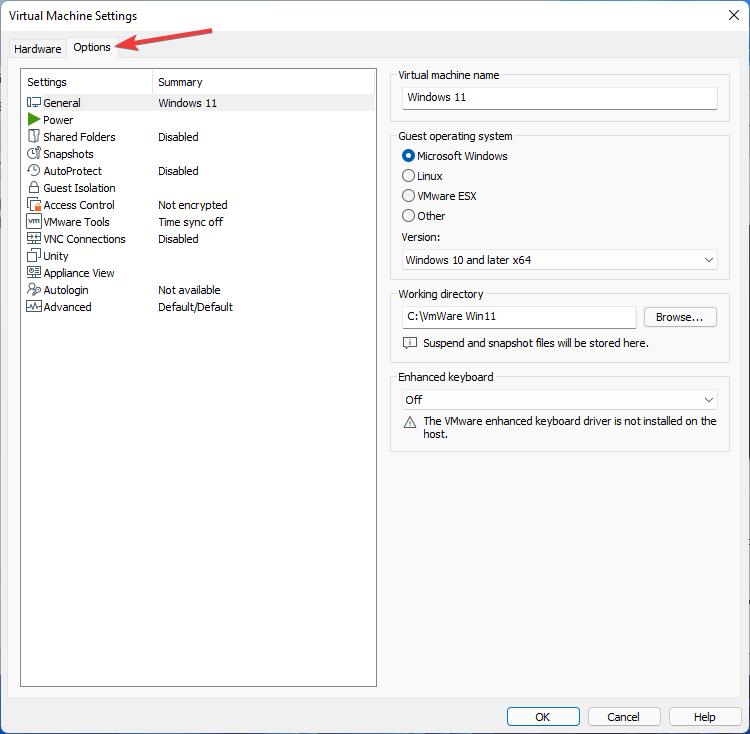
Task: Select the VMware Tools row label
Action: pyautogui.click(x=77, y=222)
